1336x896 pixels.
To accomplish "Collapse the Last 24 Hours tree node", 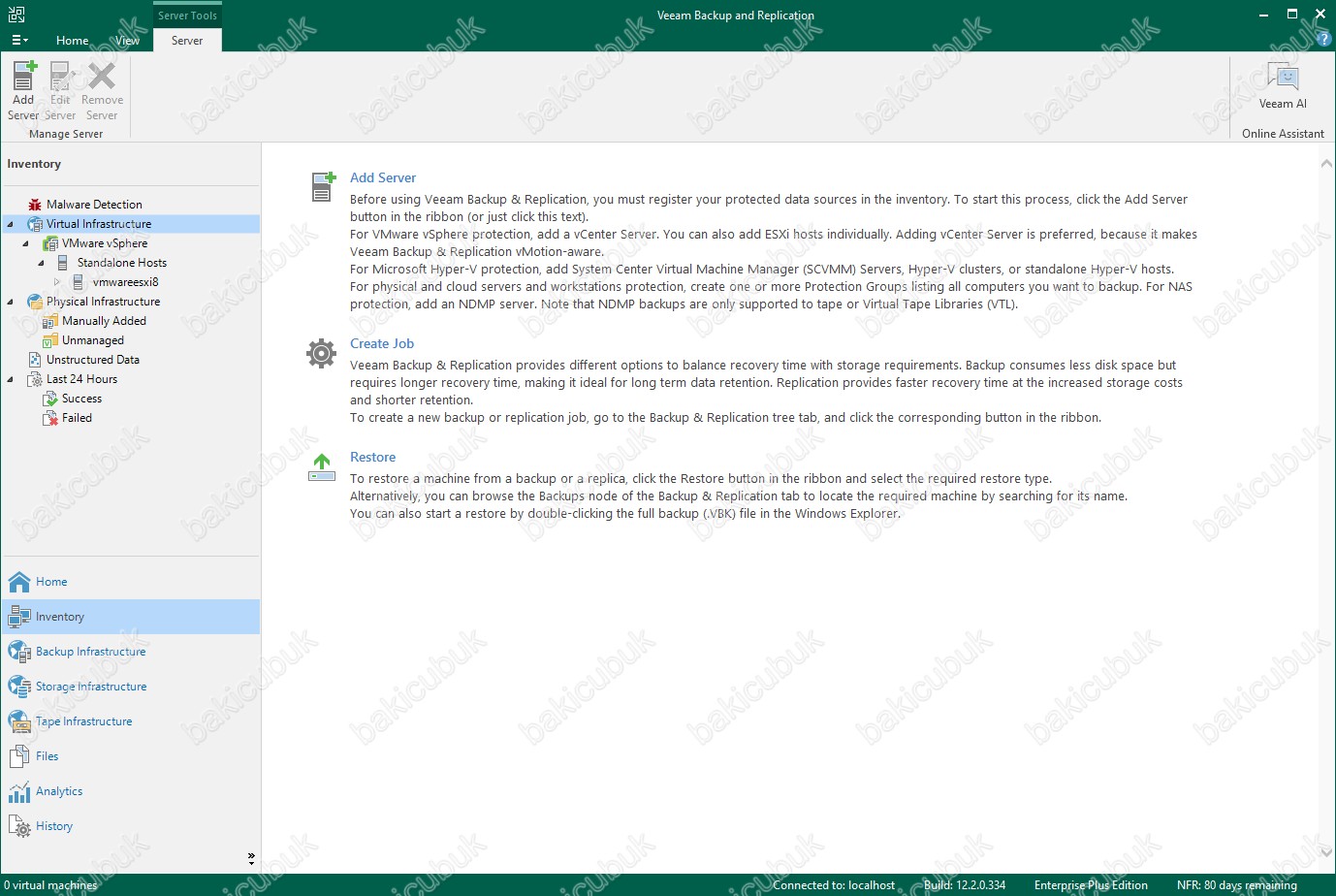I will pos(11,379).
